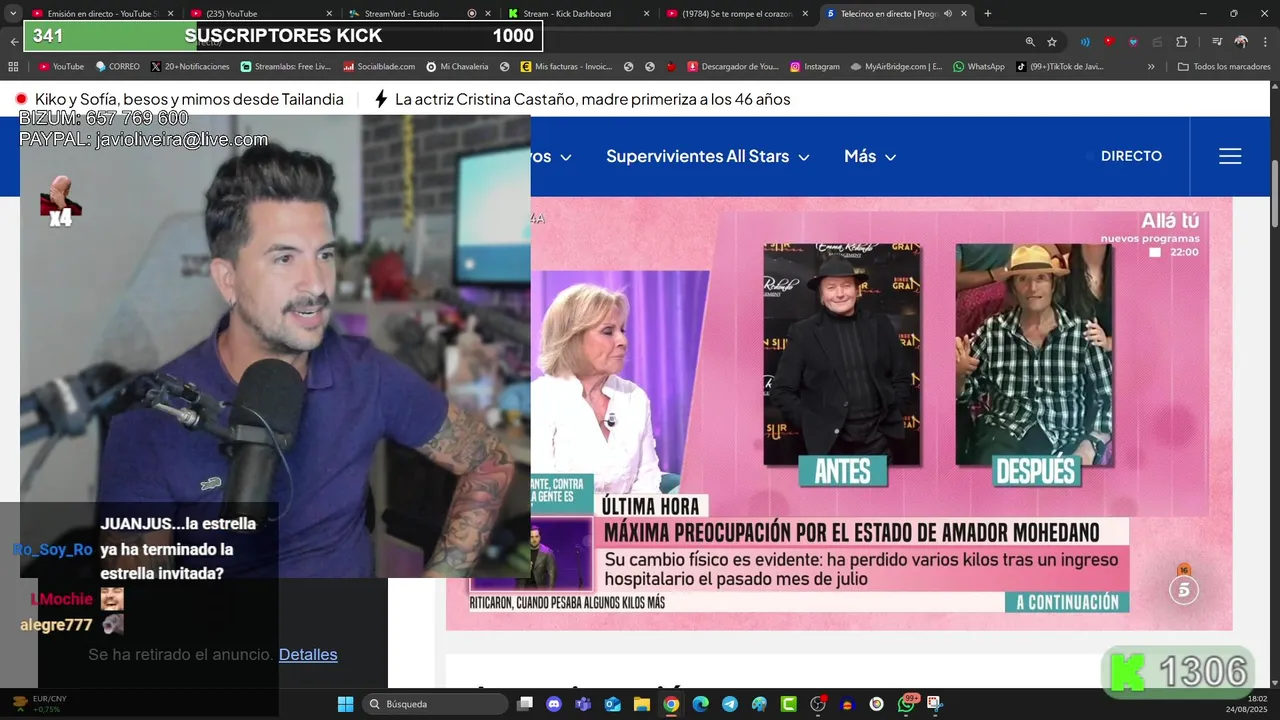Click the bookmark star in address bar
The image size is (1280, 720).
pos(1052,42)
